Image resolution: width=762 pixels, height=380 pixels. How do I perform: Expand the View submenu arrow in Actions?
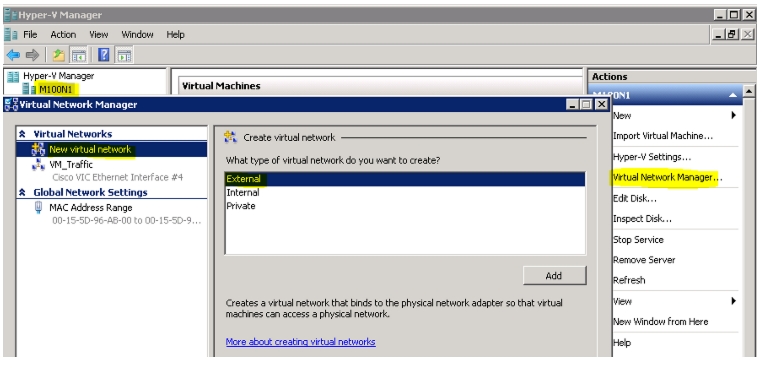tap(733, 301)
